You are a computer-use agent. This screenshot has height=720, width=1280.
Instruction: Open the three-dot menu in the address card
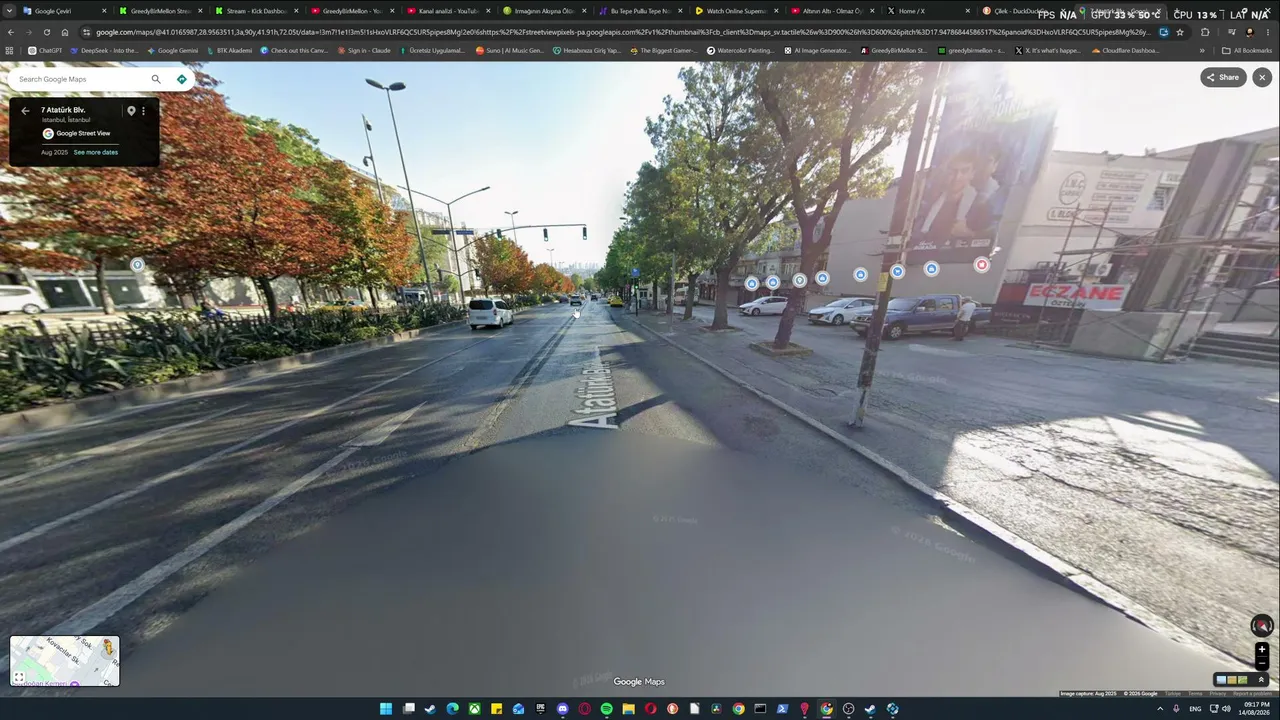pyautogui.click(x=143, y=111)
